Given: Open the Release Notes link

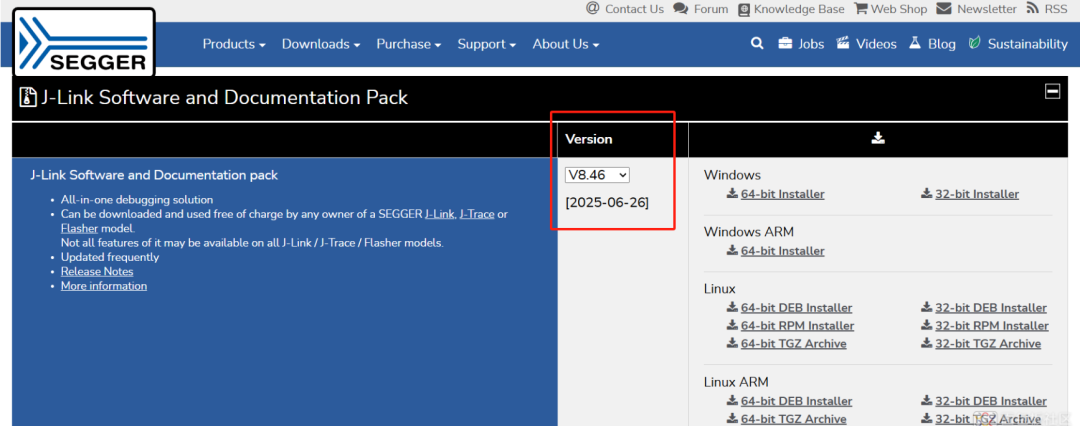Looking at the screenshot, I should tap(97, 272).
